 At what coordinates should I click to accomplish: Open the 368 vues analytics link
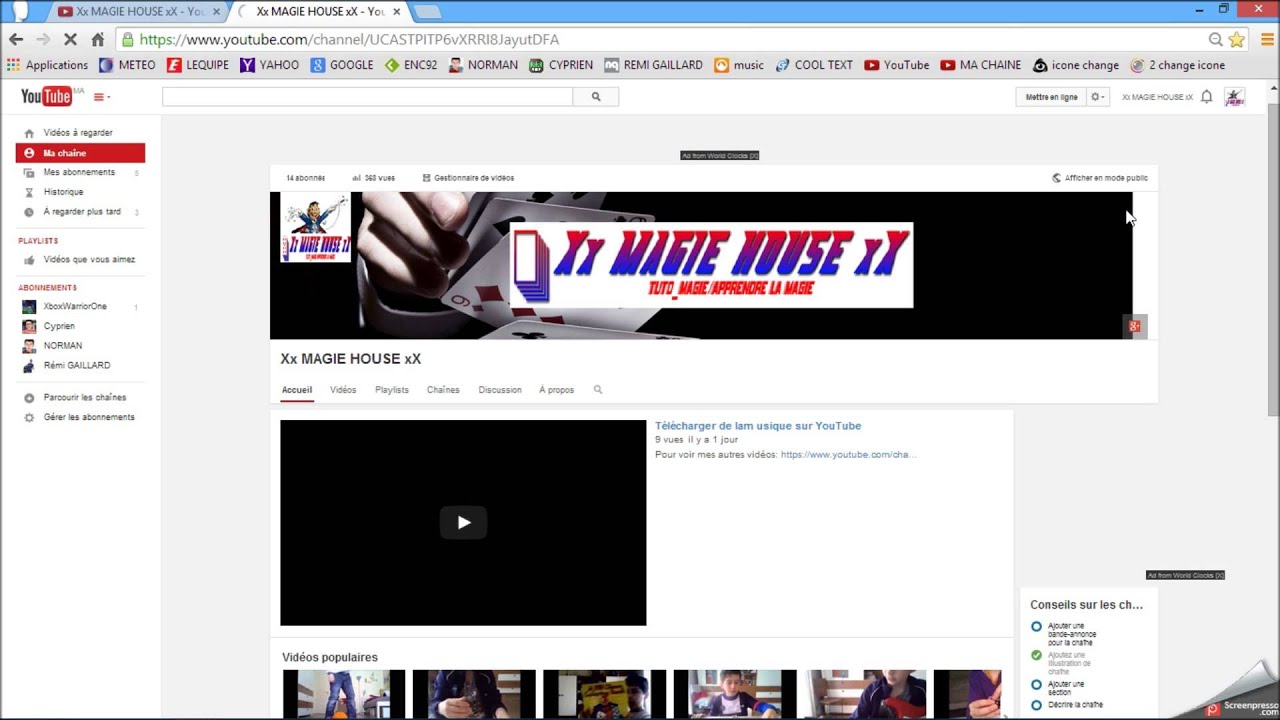point(373,178)
